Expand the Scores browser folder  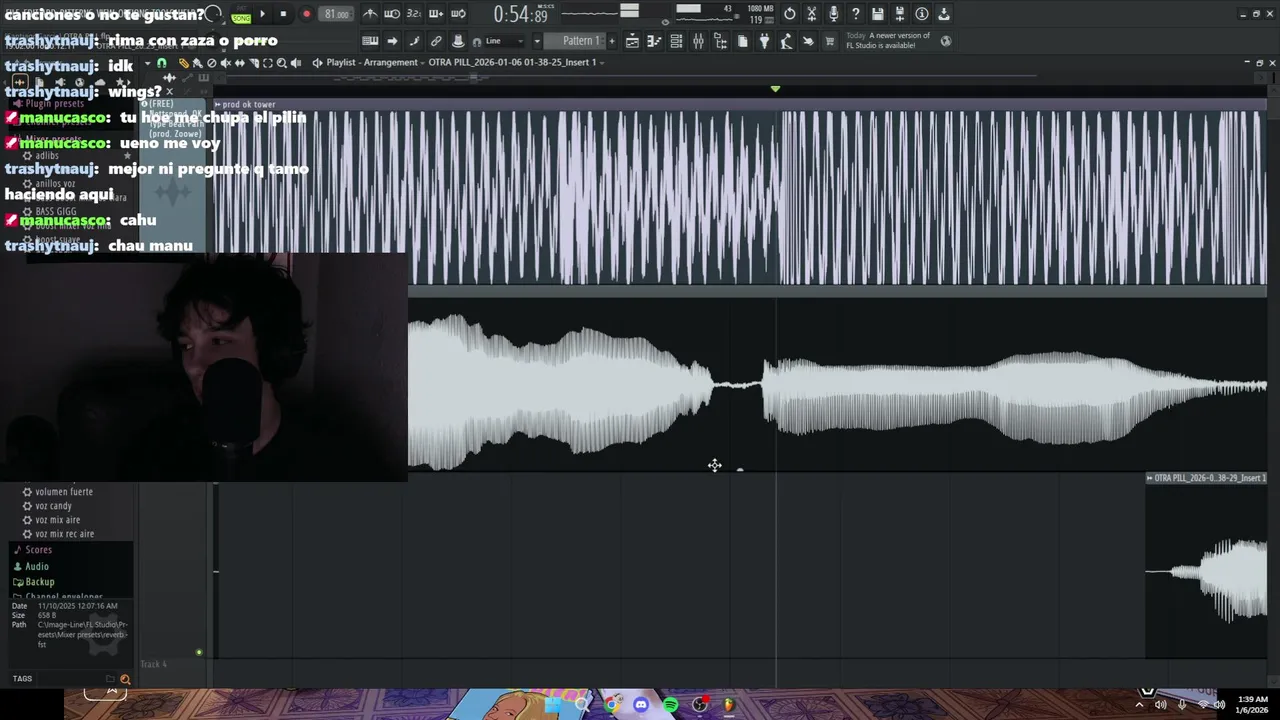tap(38, 549)
